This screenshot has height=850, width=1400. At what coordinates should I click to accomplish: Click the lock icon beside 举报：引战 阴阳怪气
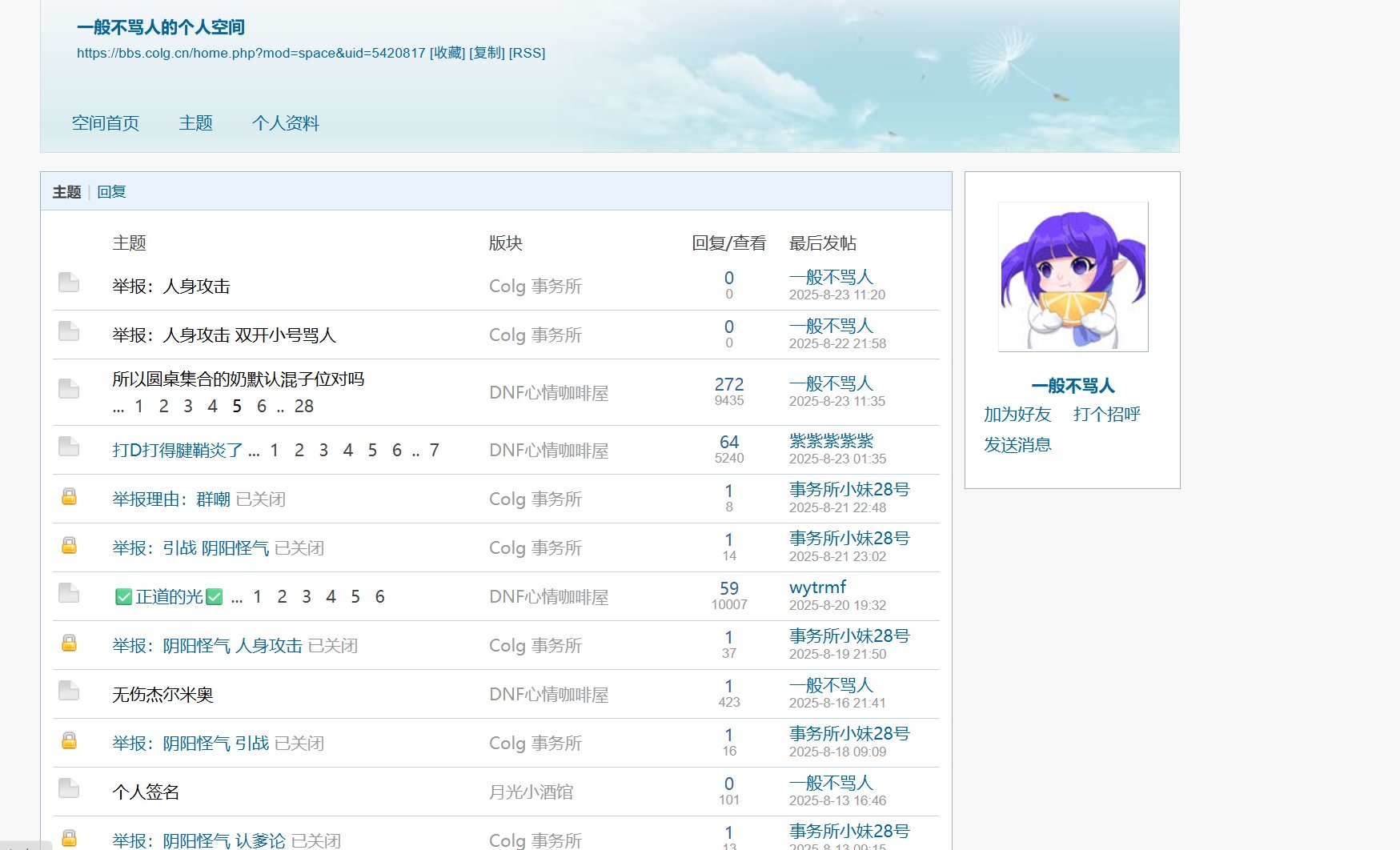point(70,546)
